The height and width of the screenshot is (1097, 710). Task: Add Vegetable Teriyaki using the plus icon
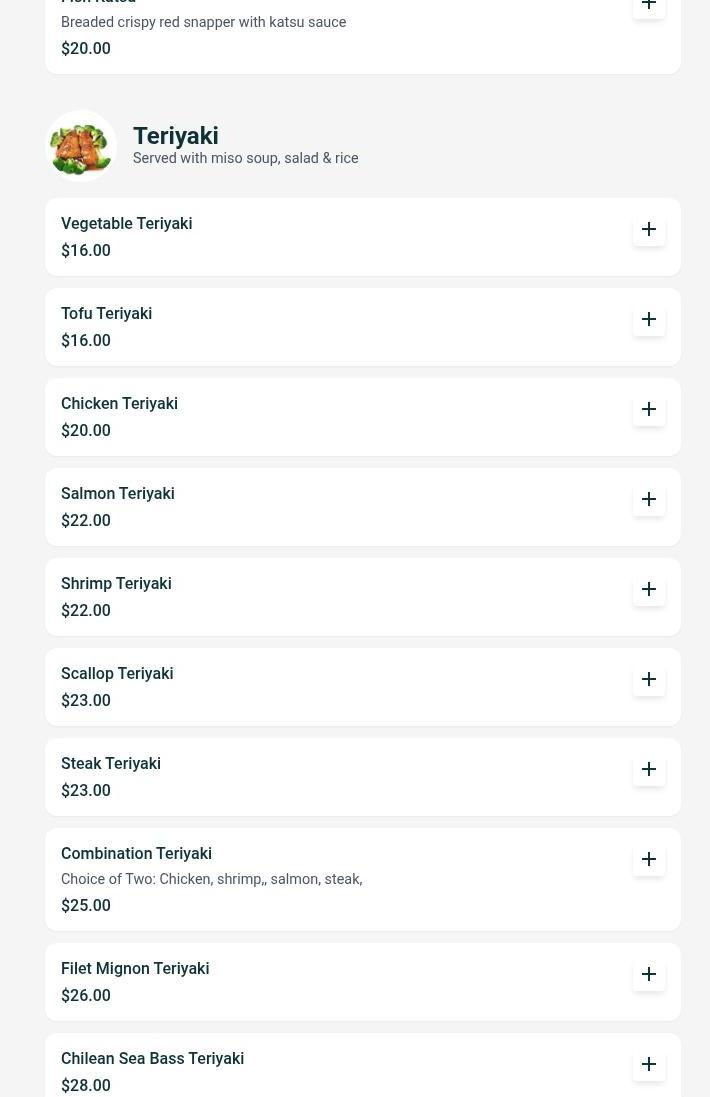tap(649, 229)
